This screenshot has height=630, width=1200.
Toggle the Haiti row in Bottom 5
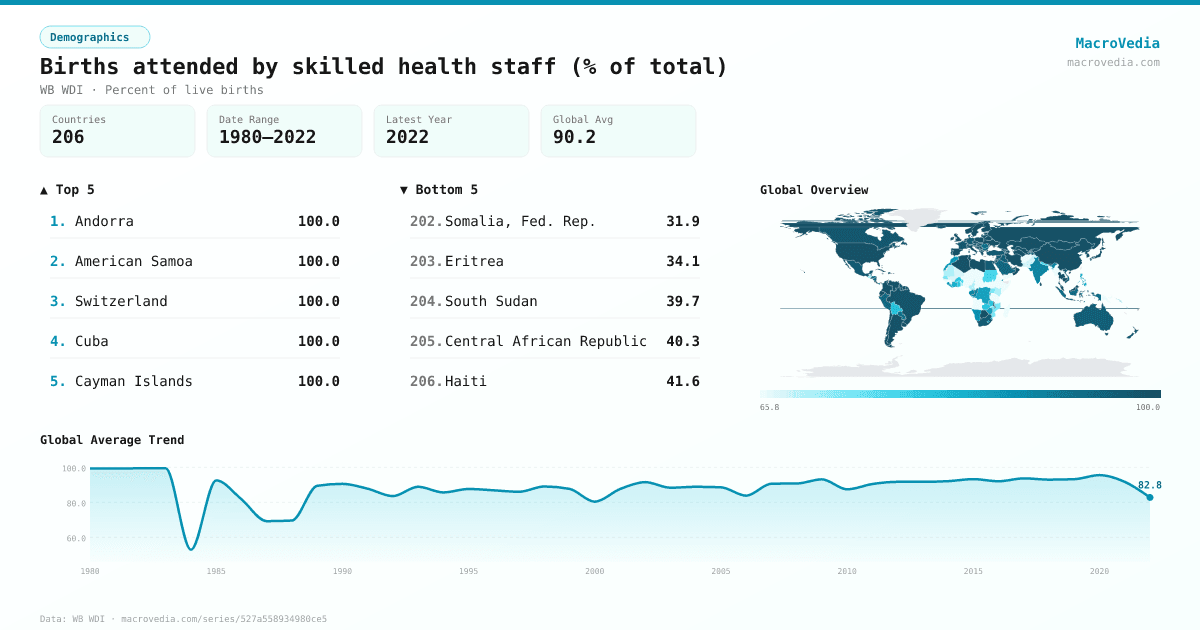coord(554,381)
